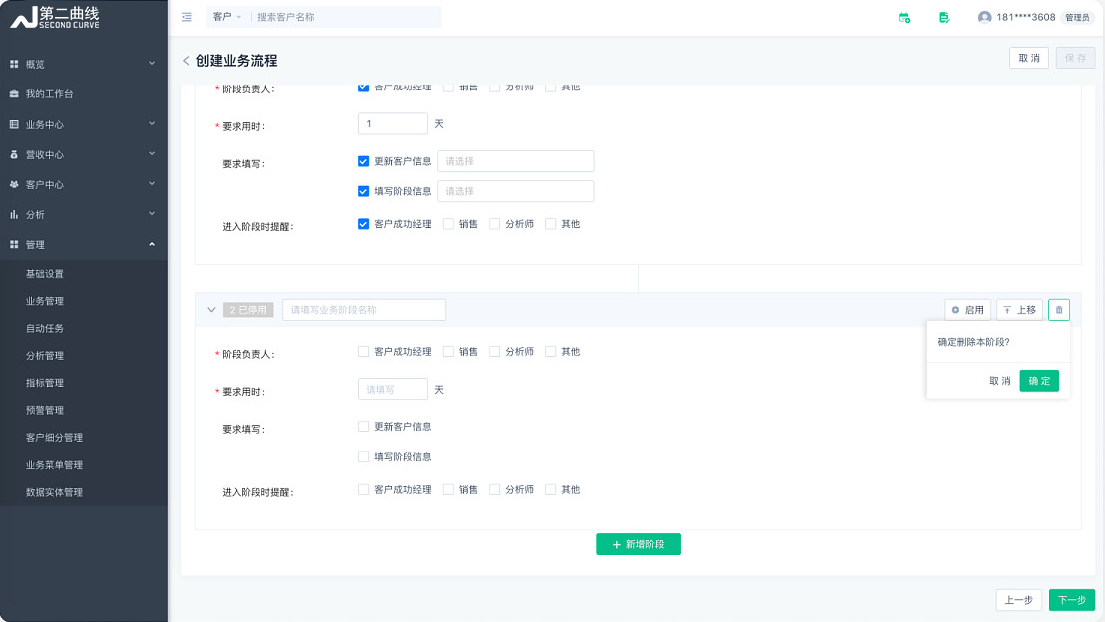Click the 上移 move-up button for stage 2

(x=1019, y=309)
